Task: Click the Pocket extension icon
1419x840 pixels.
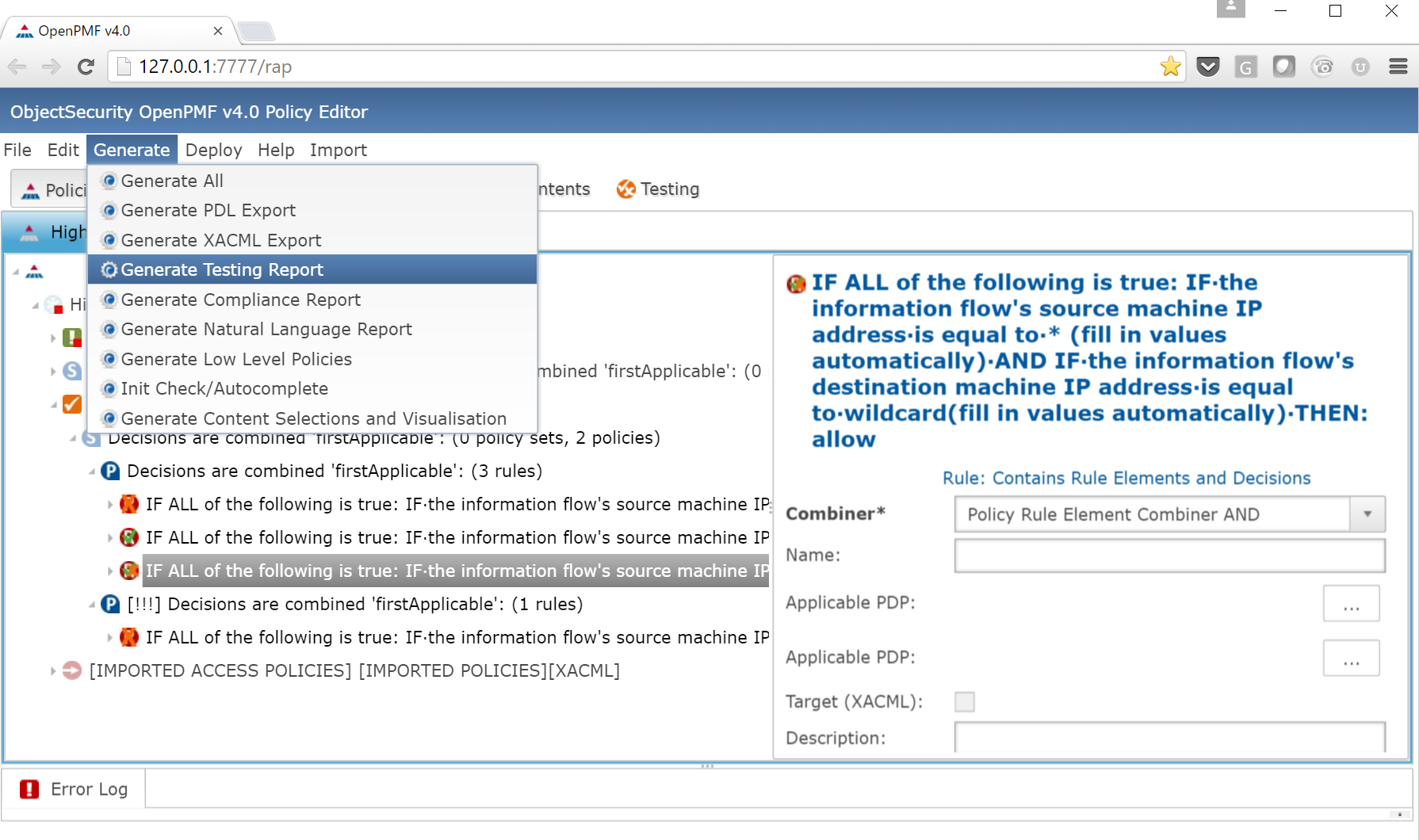Action: (1208, 67)
